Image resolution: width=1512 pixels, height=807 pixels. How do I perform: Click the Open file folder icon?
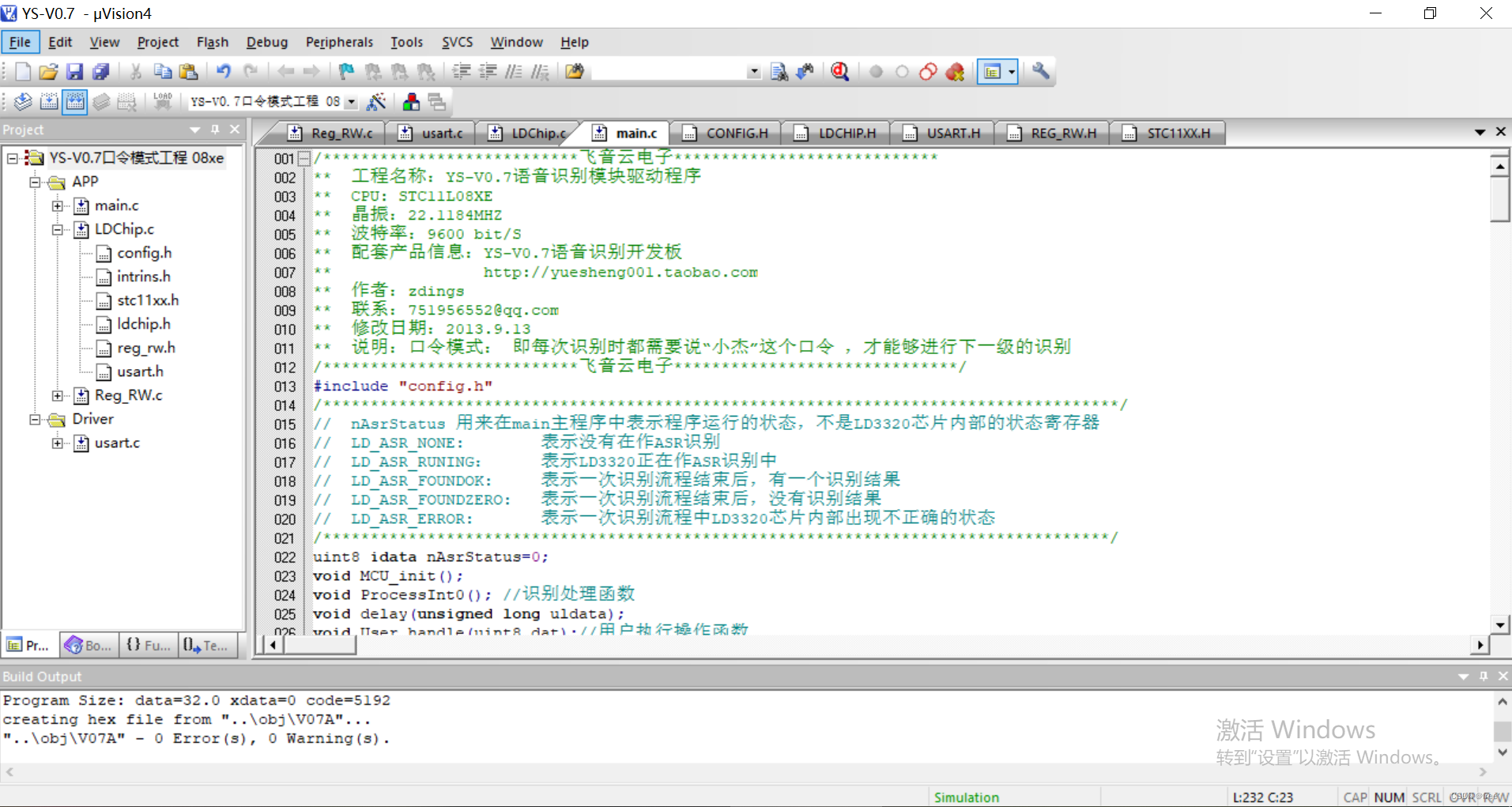click(48, 72)
